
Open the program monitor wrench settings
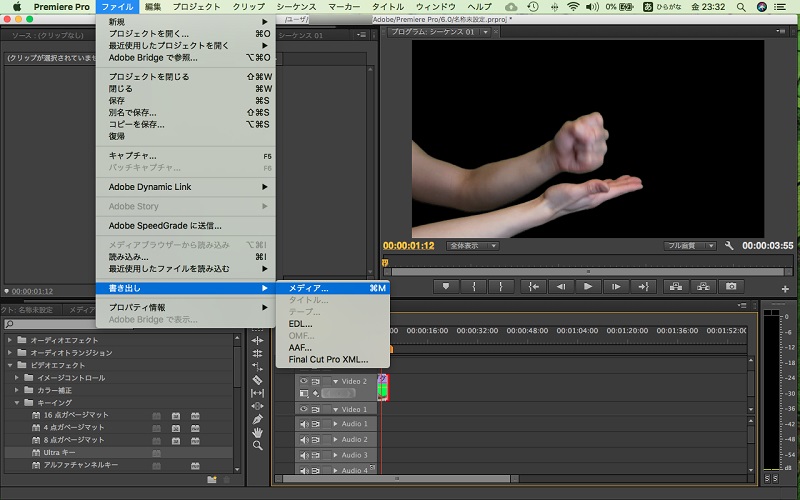coord(730,245)
